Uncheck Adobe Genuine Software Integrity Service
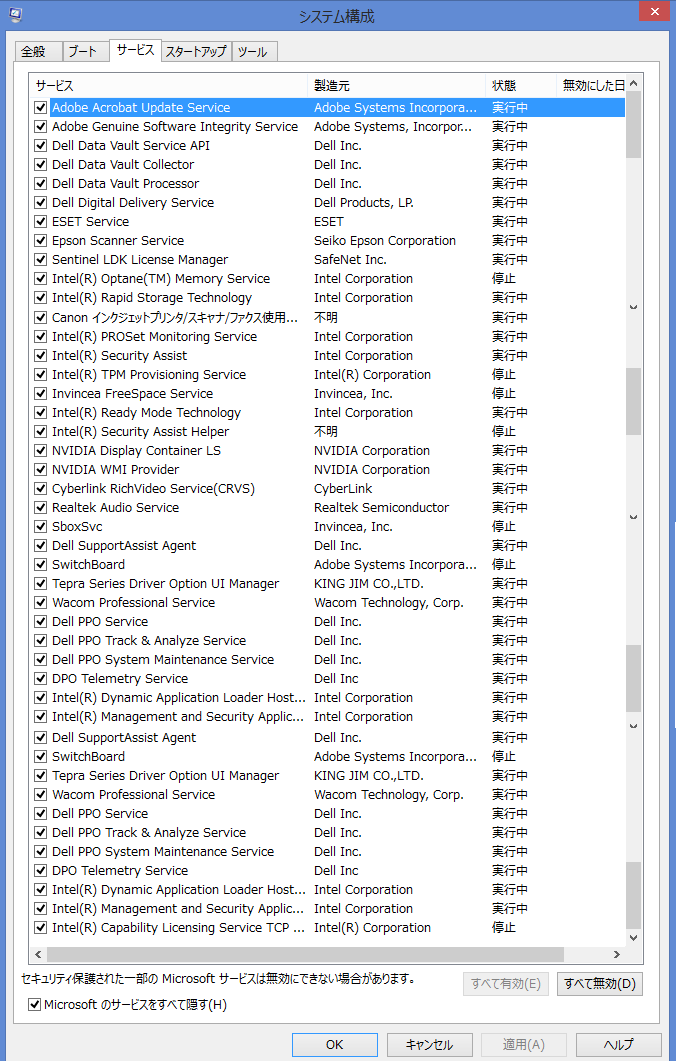 point(41,127)
